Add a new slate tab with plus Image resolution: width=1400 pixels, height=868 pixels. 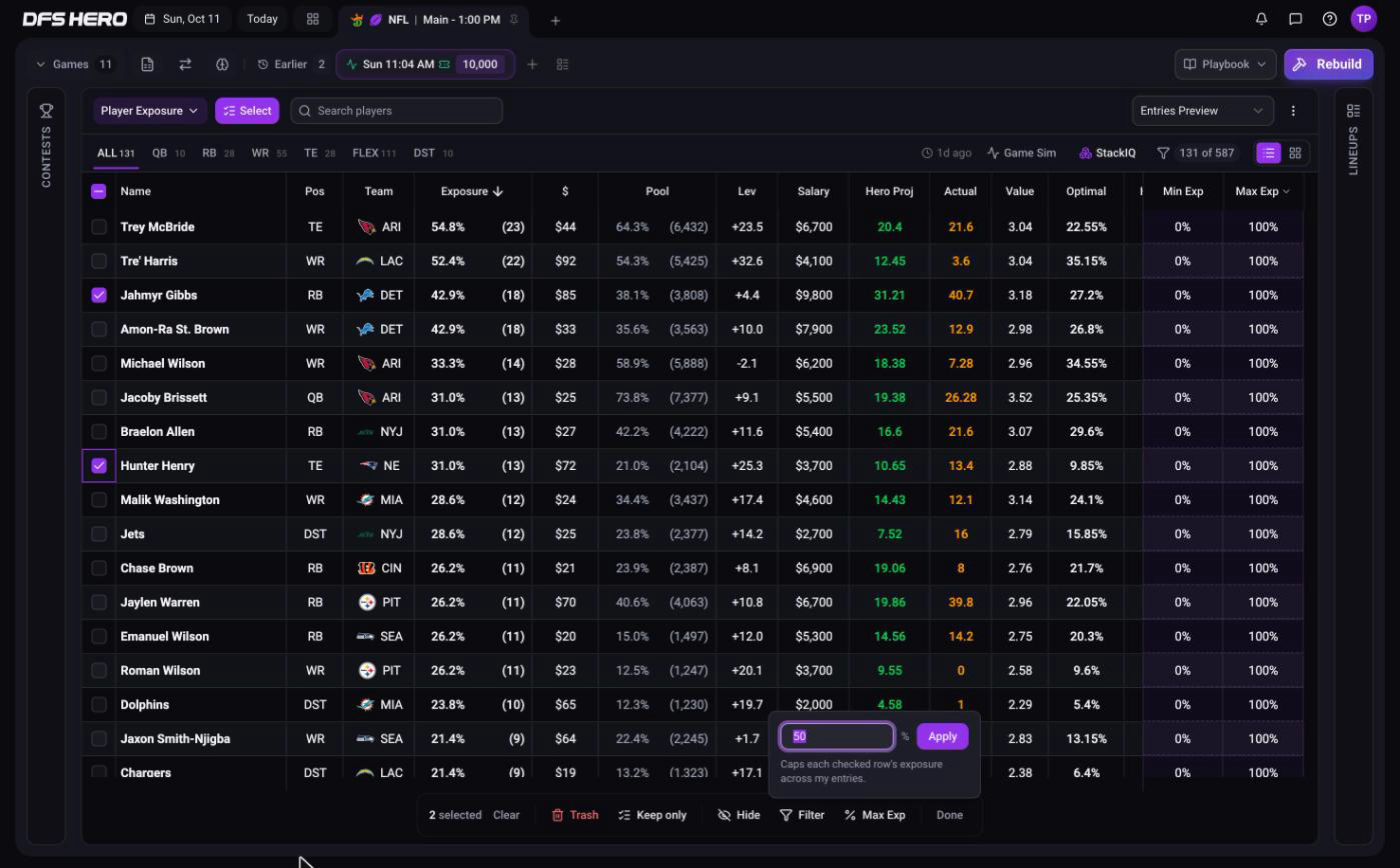point(555,20)
